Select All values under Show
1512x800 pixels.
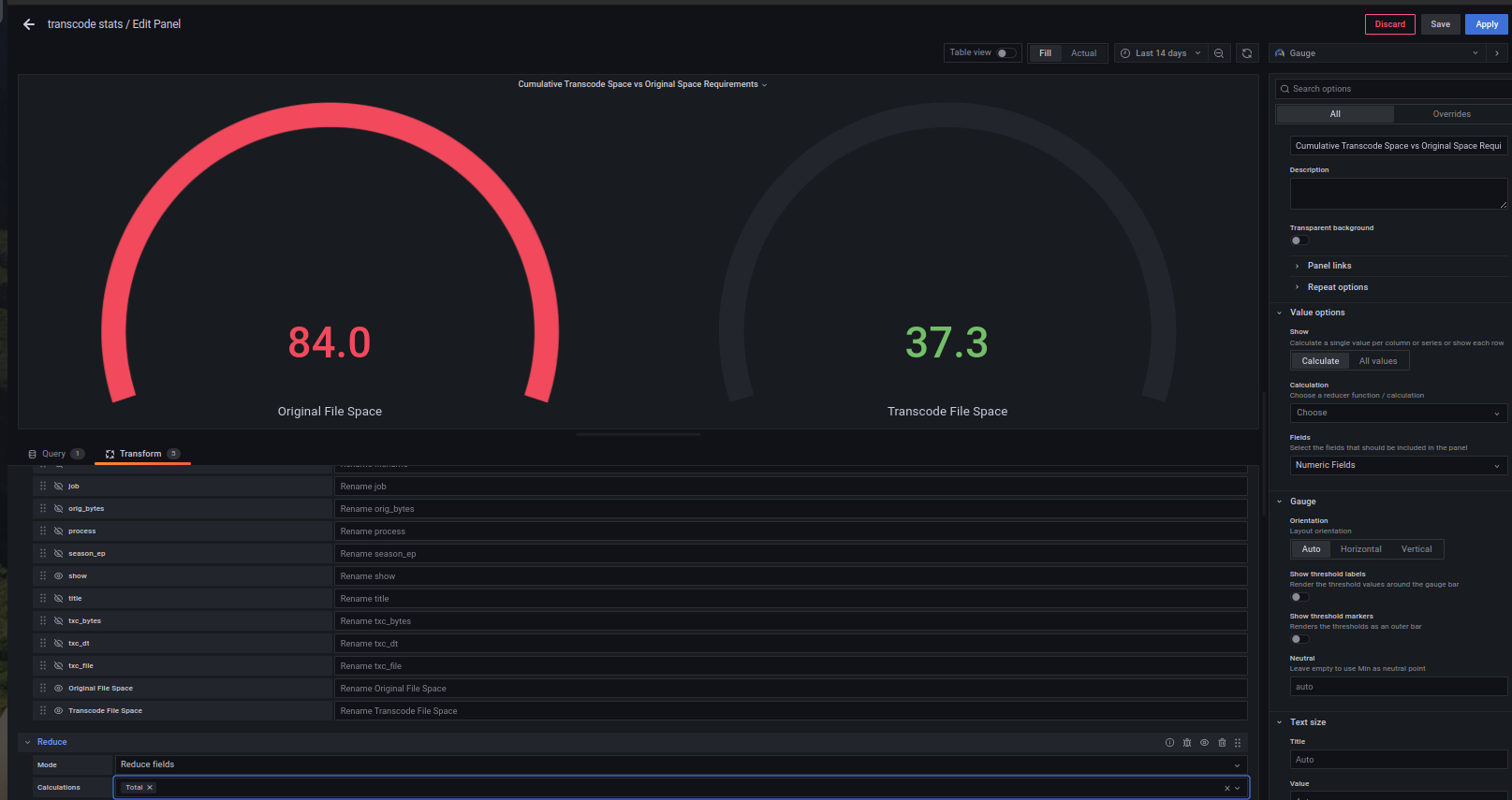[1378, 361]
